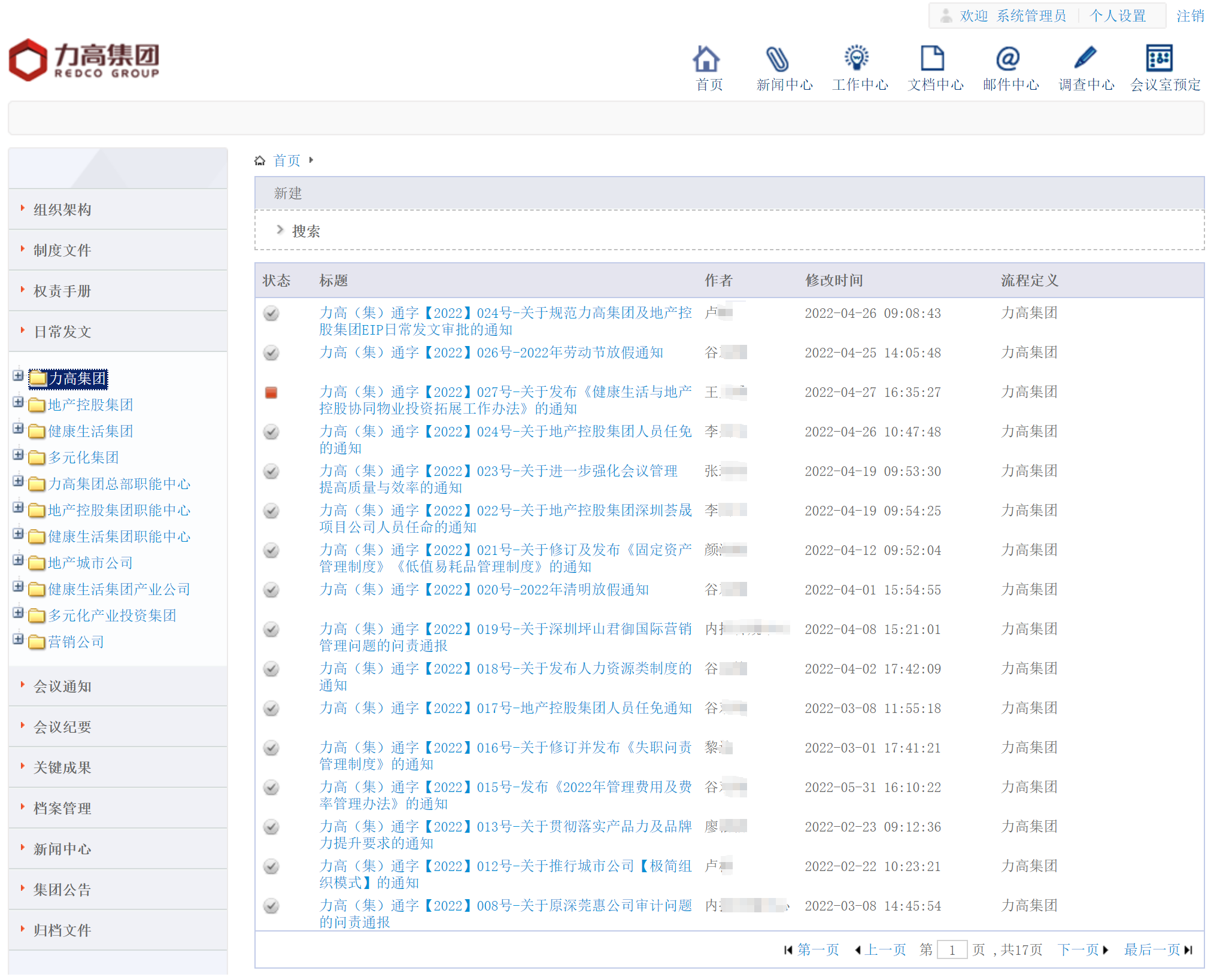1217x980 pixels.
Task: Click the 健康生活集团 folder icon
Action: pos(37,432)
